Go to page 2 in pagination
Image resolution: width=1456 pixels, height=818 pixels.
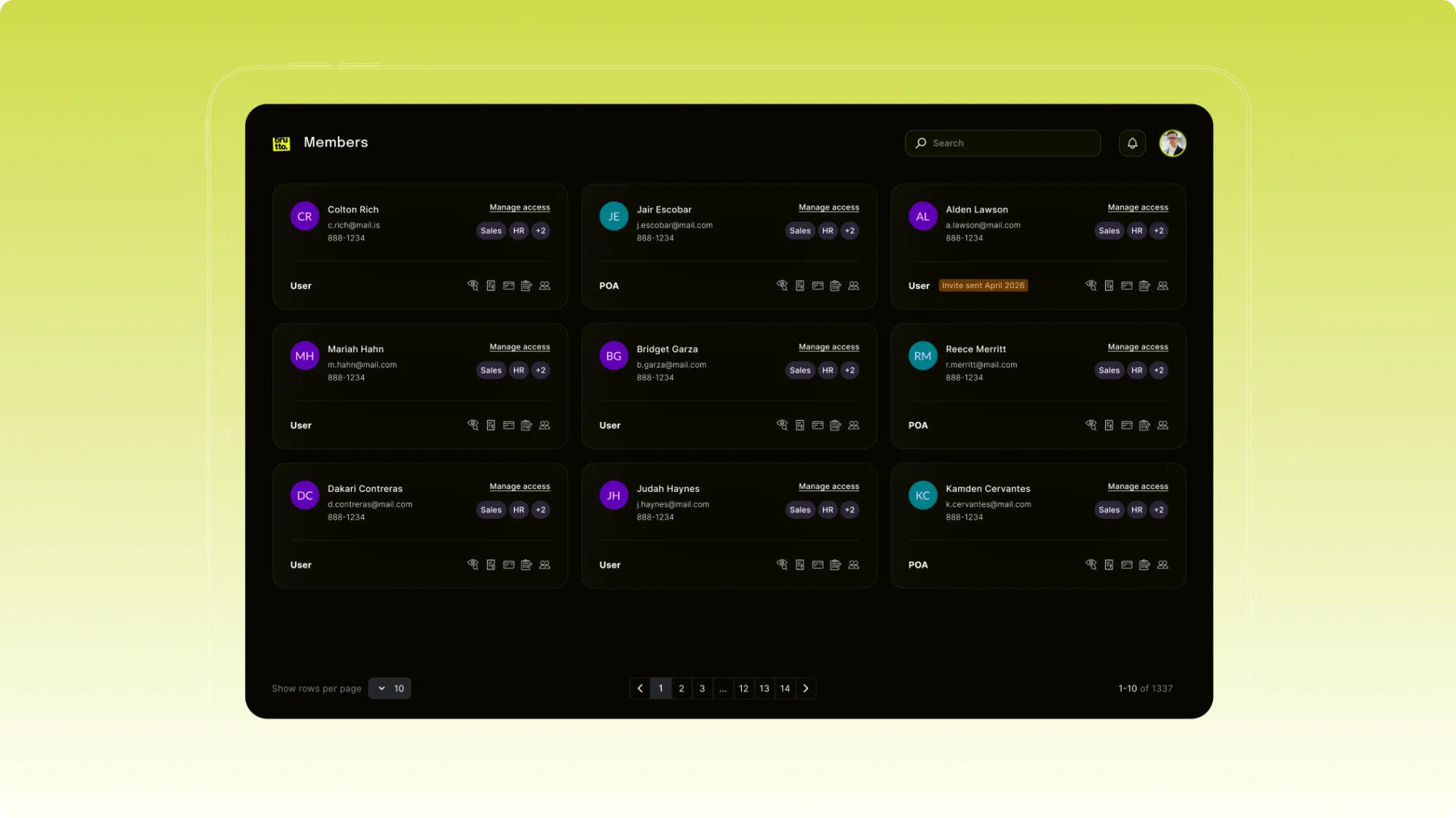[x=681, y=688]
